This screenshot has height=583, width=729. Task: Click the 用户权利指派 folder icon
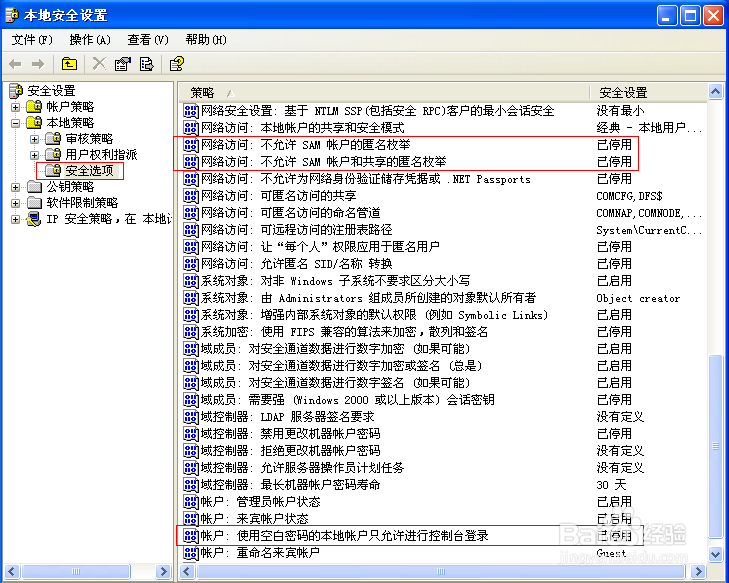click(x=53, y=154)
